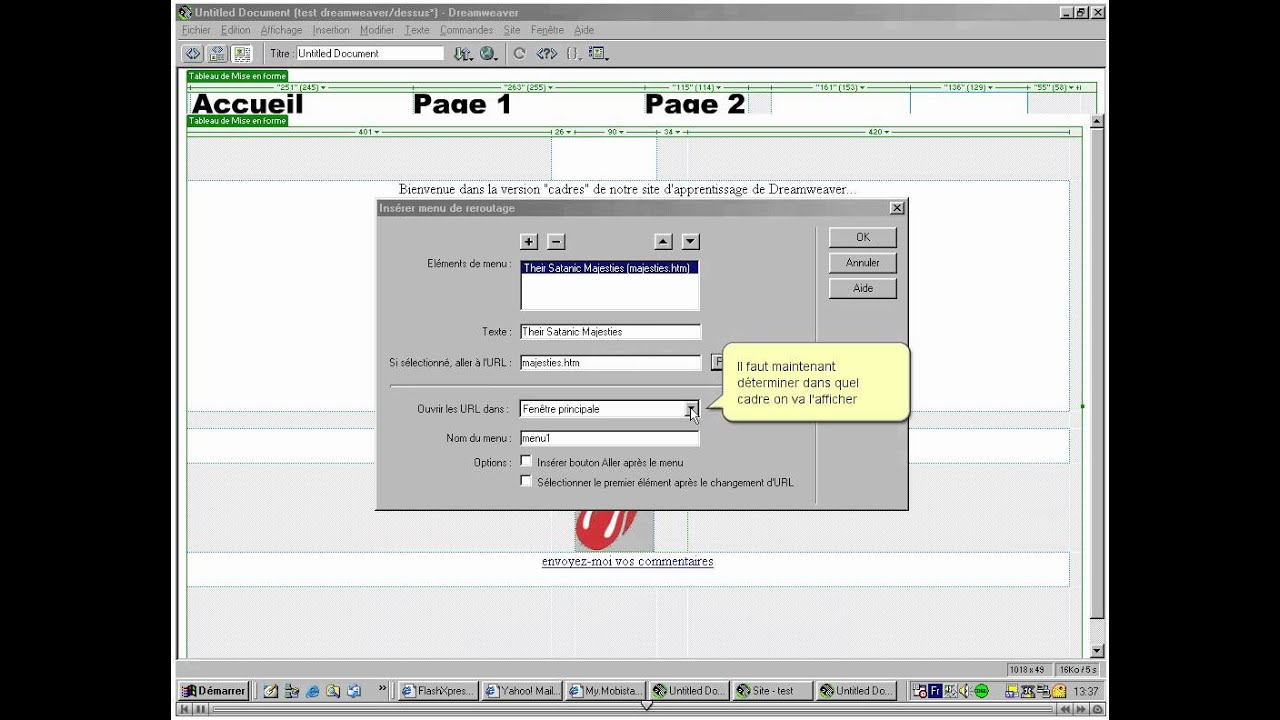Image resolution: width=1280 pixels, height=720 pixels.
Task: Add a menu item with plus button
Action: point(529,241)
